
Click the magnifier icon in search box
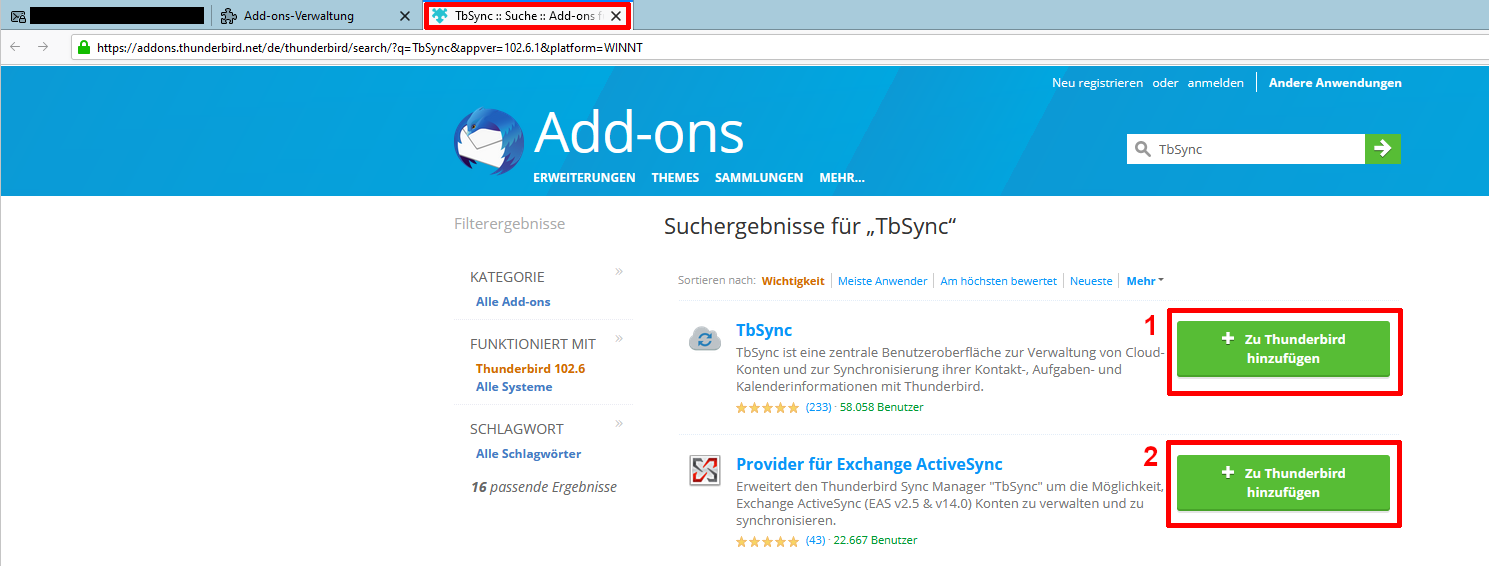tap(1143, 149)
